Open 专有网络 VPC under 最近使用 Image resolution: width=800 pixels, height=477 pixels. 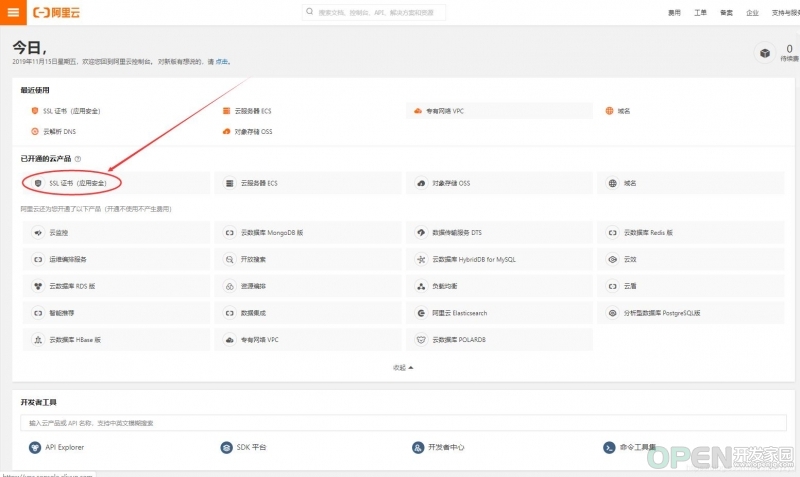[499, 111]
